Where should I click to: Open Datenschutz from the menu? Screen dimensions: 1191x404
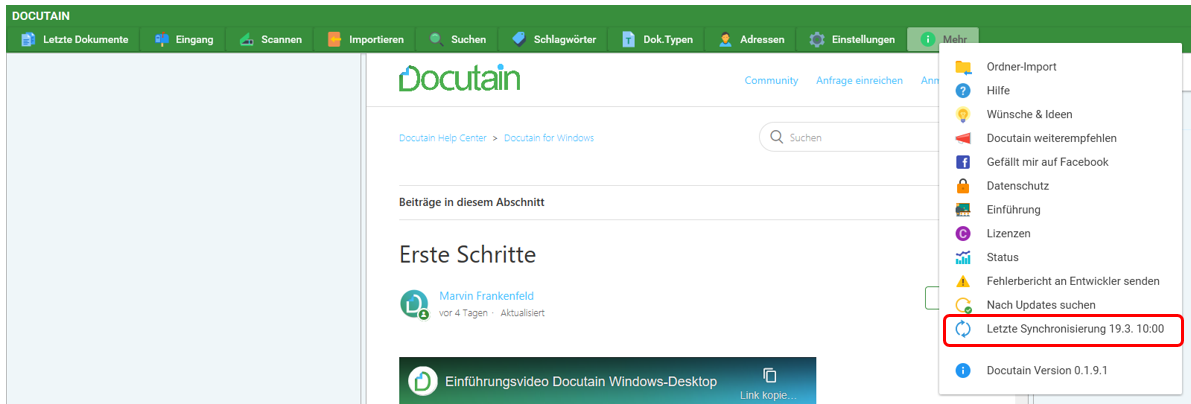click(x=1060, y=185)
